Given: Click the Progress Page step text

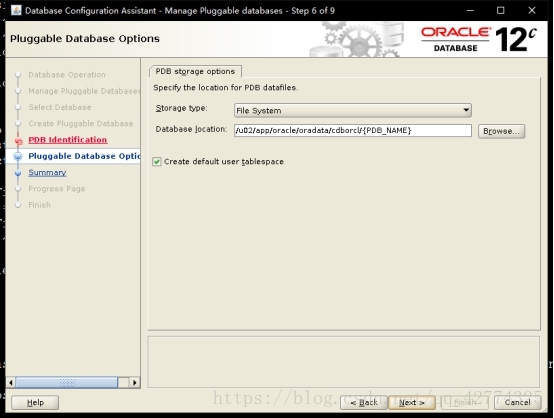Looking at the screenshot, I should point(57,189).
